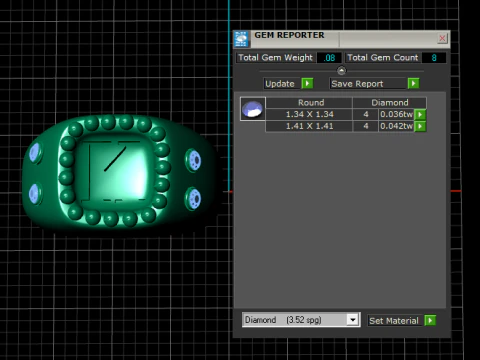Click green arrow beside 0.042tw row
This screenshot has width=480, height=360.
pos(420,126)
